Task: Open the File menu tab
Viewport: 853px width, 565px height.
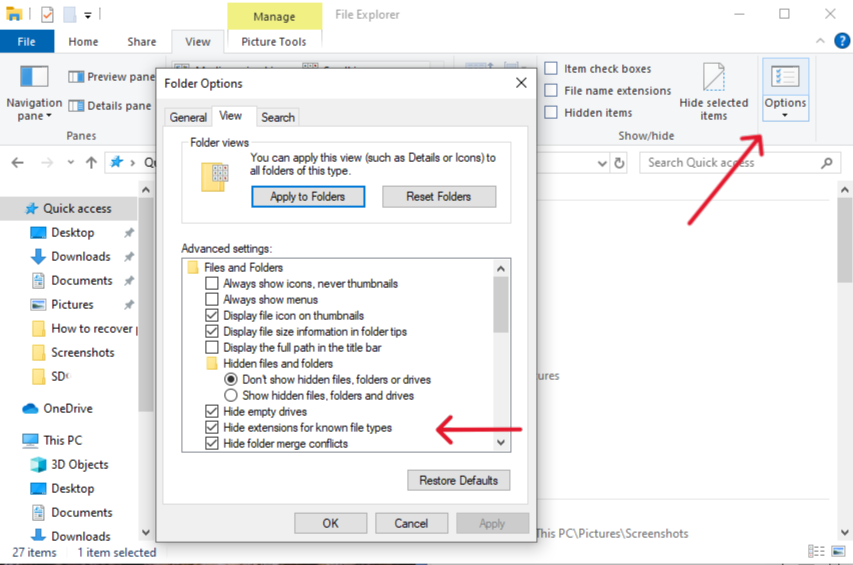Action: pos(27,41)
